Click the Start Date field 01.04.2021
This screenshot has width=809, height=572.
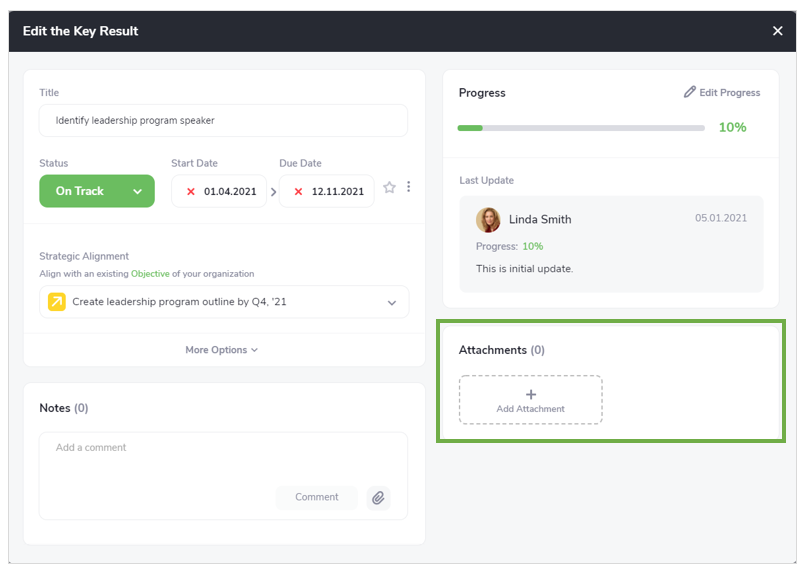click(x=230, y=191)
